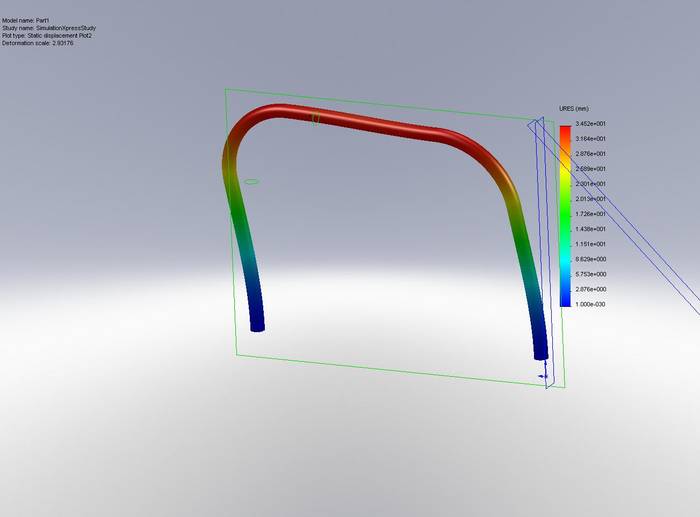Click the origin arrow marker near right leg
Image resolution: width=700 pixels, height=517 pixels.
point(543,377)
